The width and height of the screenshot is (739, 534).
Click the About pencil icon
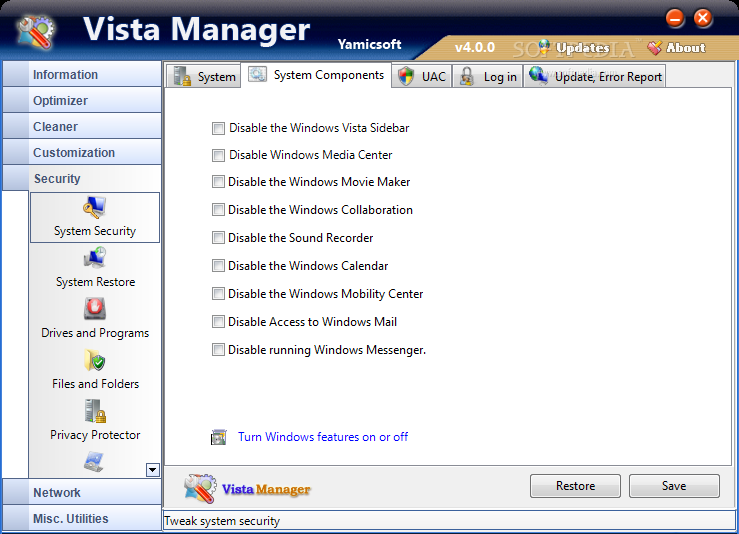pyautogui.click(x=655, y=48)
